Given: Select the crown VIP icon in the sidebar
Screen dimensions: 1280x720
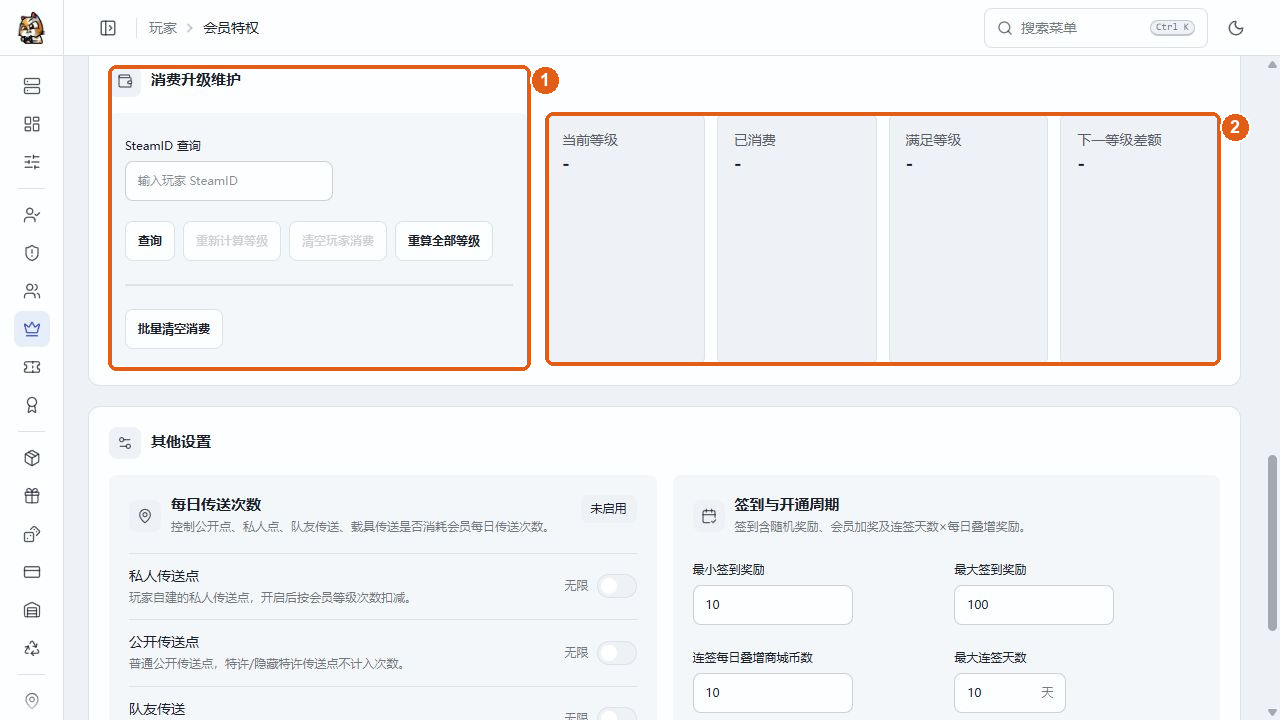Looking at the screenshot, I should point(32,329).
